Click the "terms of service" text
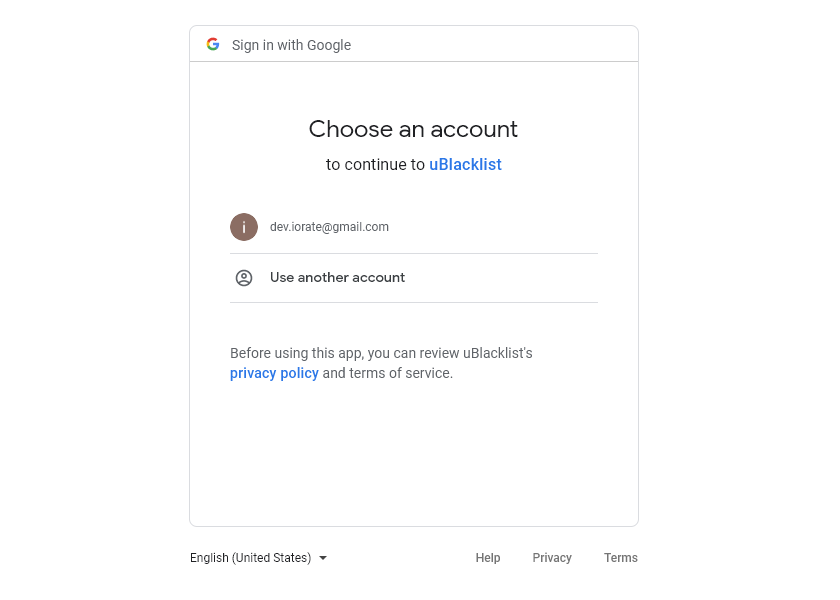Image resolution: width=840 pixels, height=600 pixels. point(401,373)
